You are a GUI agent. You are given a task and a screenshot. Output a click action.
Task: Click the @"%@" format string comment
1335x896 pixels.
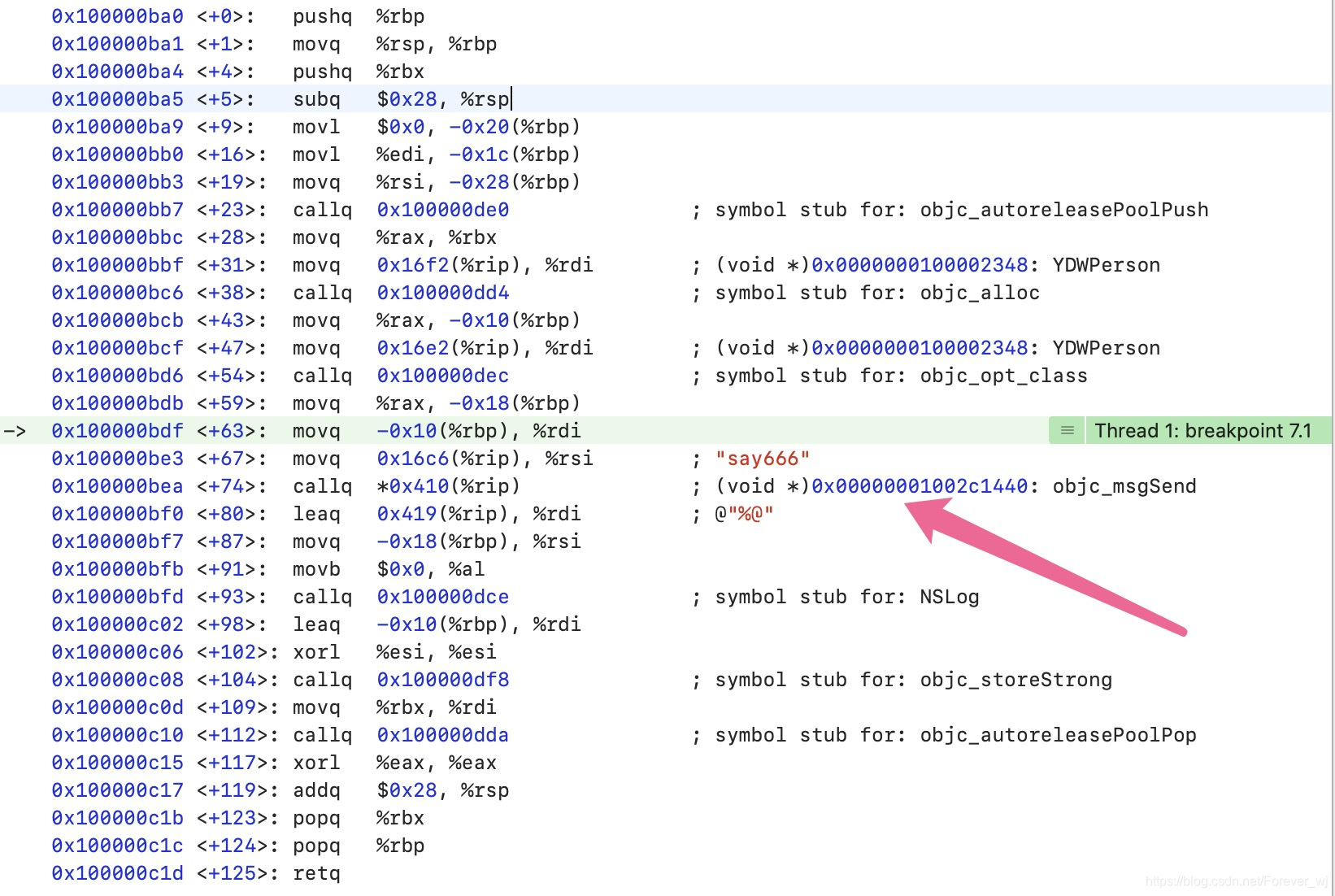coord(744,514)
